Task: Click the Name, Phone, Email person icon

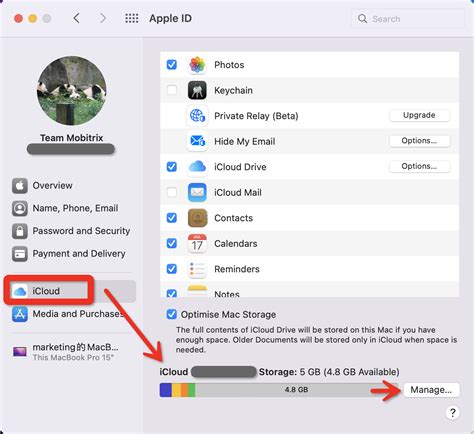Action: (x=20, y=208)
